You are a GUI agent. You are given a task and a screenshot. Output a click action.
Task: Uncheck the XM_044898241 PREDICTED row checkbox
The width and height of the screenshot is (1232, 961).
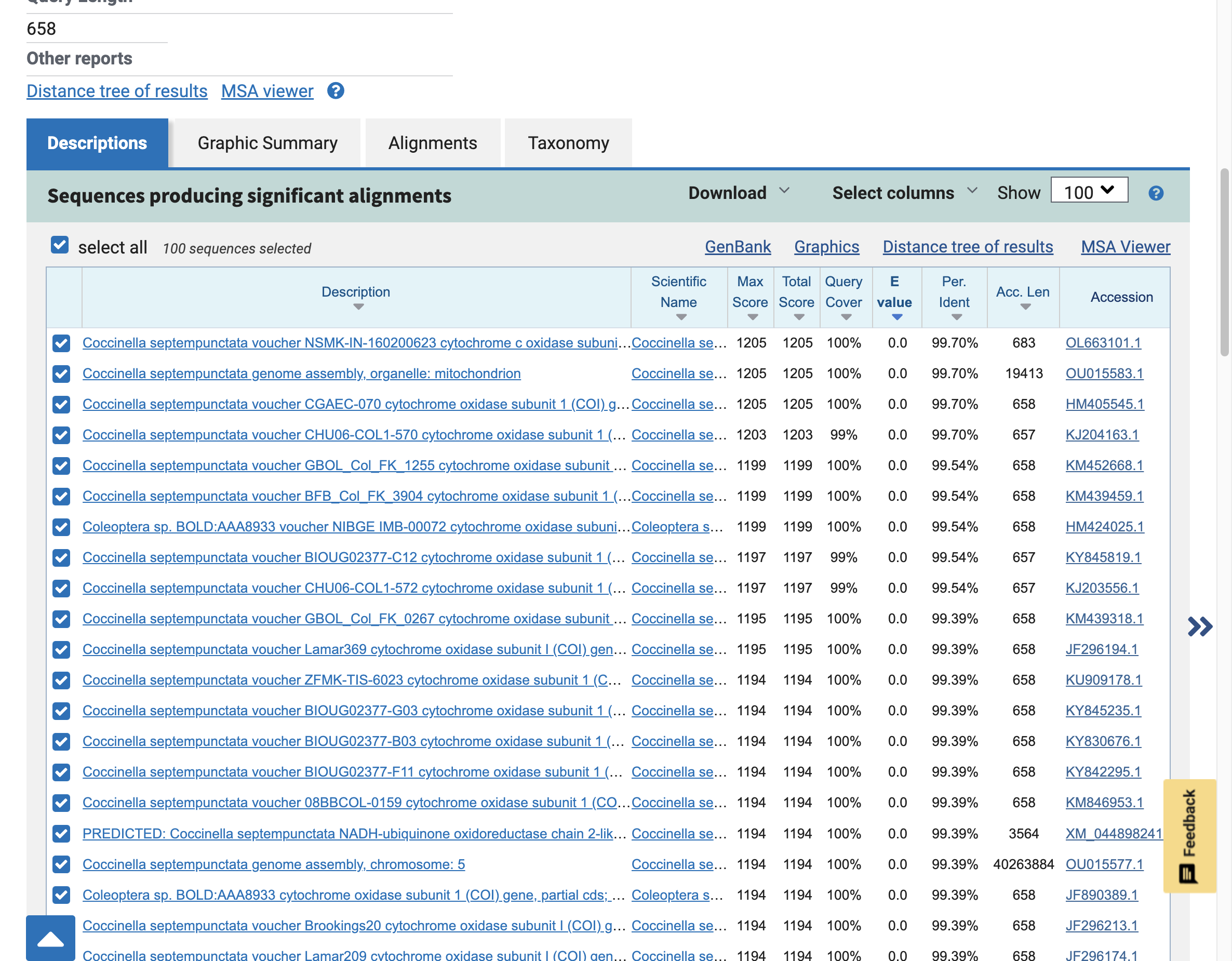click(x=61, y=833)
